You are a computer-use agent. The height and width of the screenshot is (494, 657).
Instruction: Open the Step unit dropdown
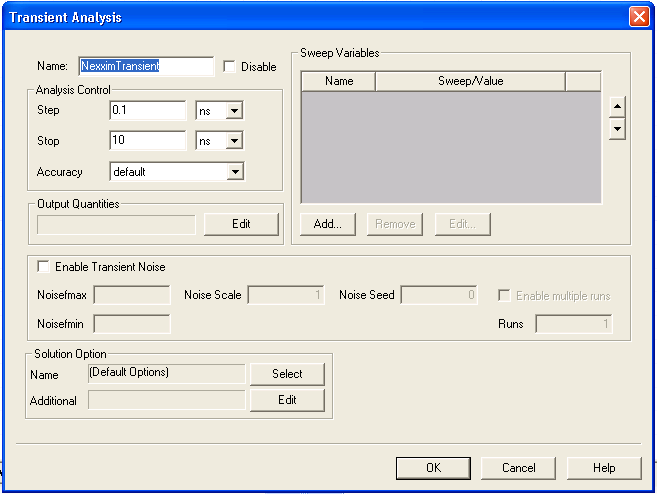click(234, 111)
